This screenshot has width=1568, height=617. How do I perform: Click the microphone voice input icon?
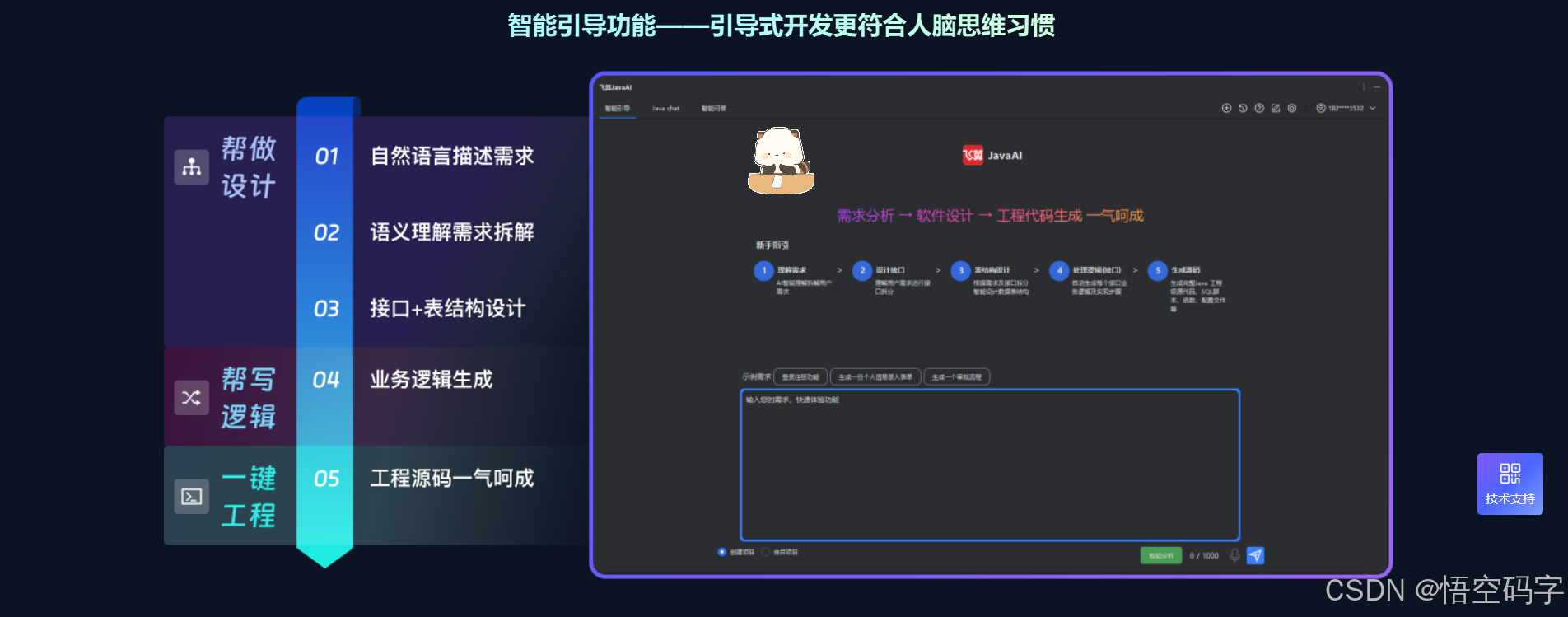pyautogui.click(x=1234, y=555)
